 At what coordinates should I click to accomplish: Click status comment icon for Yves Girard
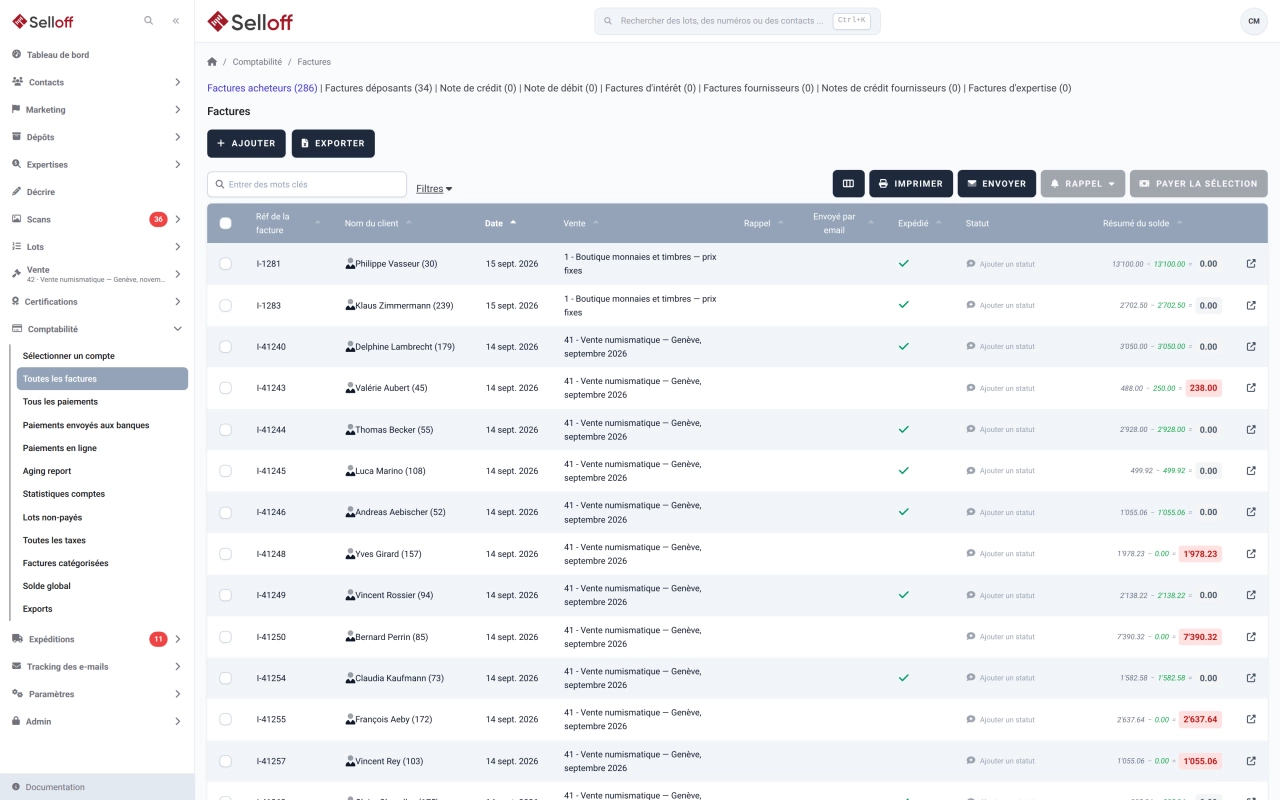[971, 554]
